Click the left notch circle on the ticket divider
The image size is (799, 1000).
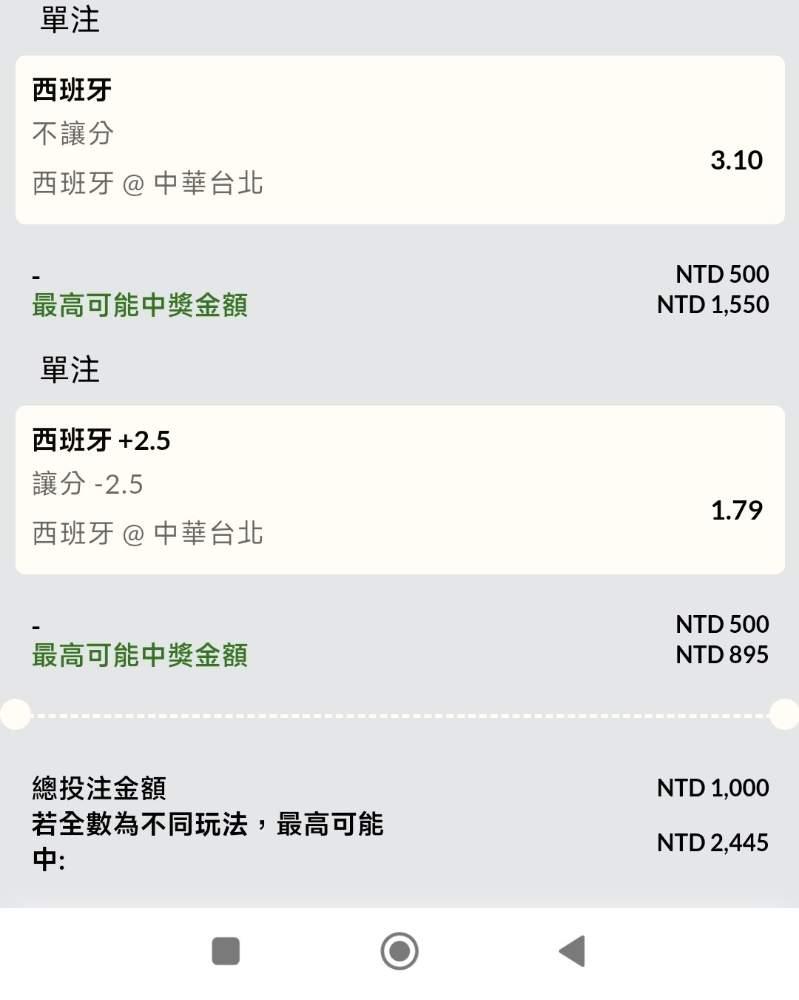[15, 714]
